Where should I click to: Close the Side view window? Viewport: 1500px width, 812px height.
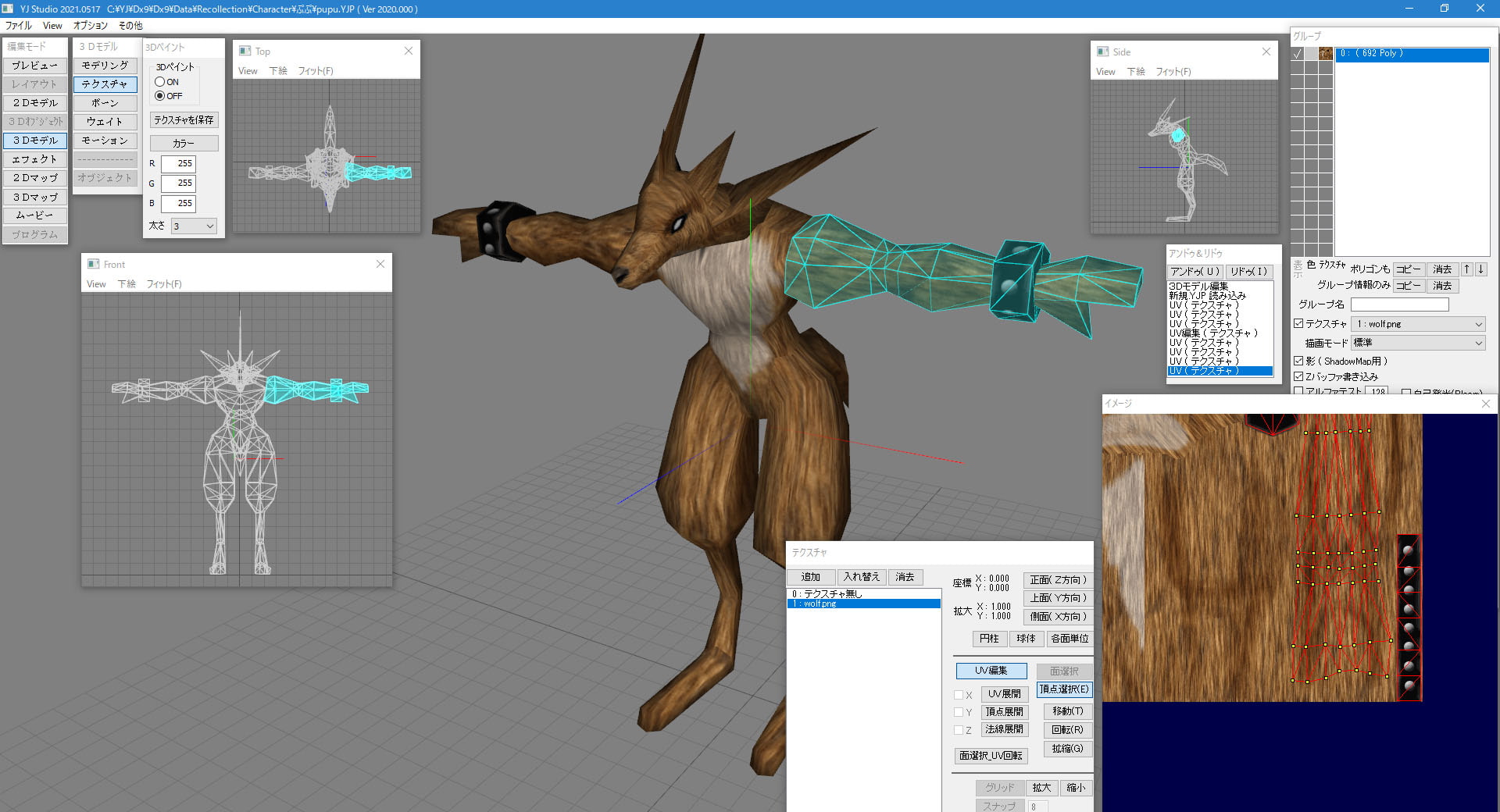point(1266,52)
